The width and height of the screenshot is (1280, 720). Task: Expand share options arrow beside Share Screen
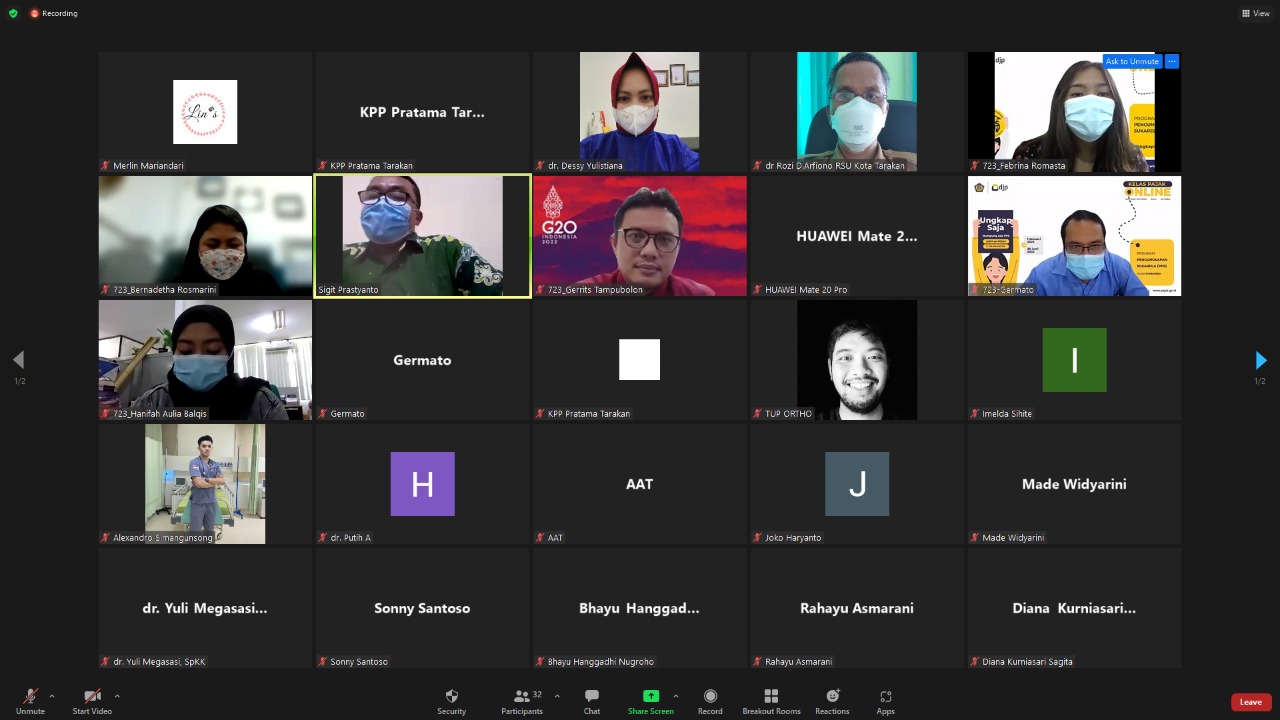click(676, 696)
